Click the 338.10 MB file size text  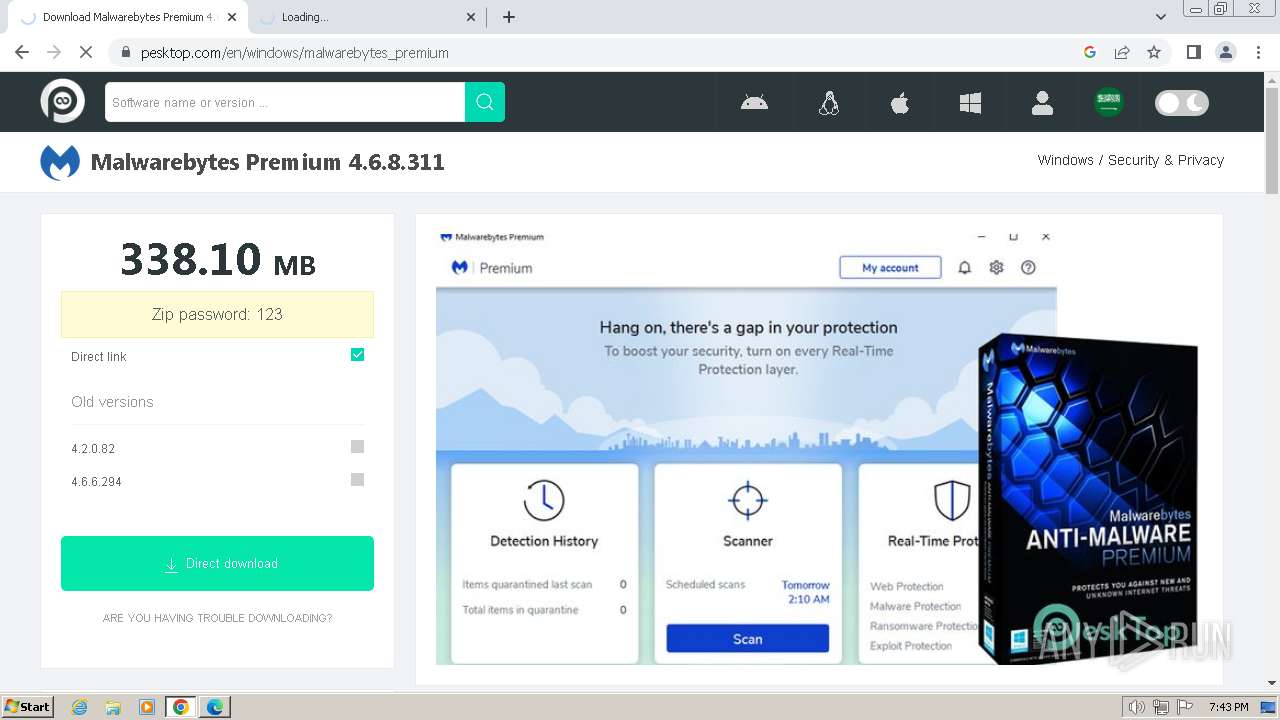[x=217, y=259]
